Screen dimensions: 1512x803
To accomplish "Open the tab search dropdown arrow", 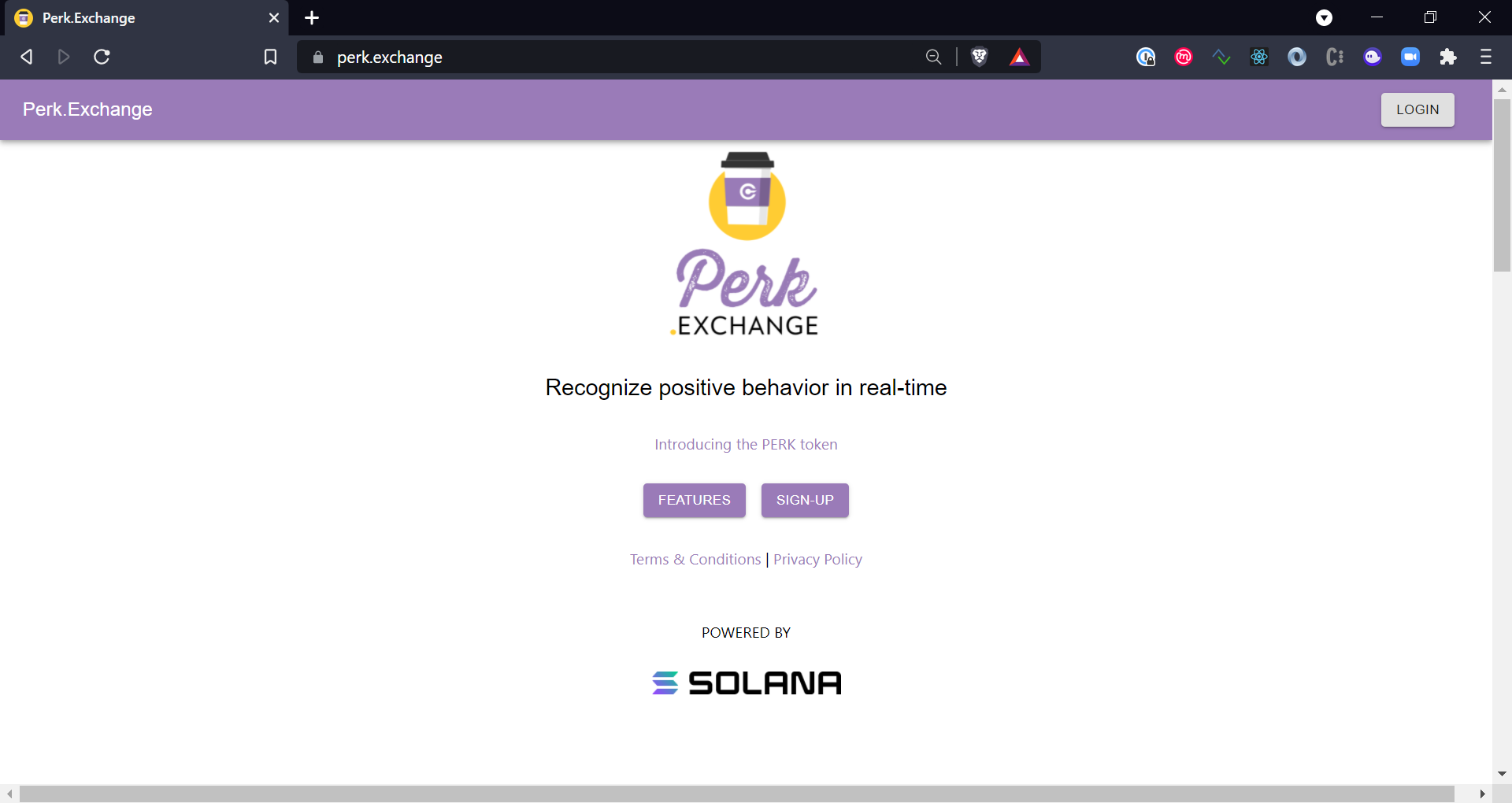I will coord(1325,17).
